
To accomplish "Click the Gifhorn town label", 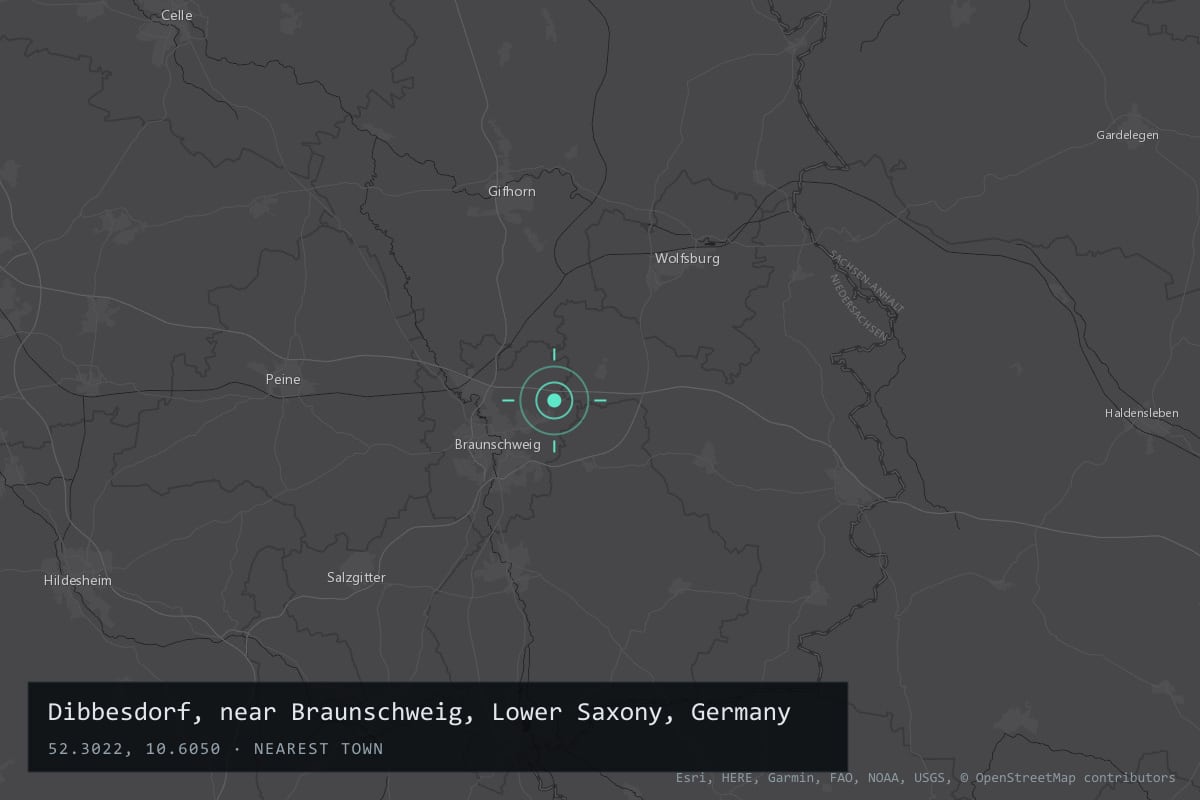I will [x=512, y=191].
